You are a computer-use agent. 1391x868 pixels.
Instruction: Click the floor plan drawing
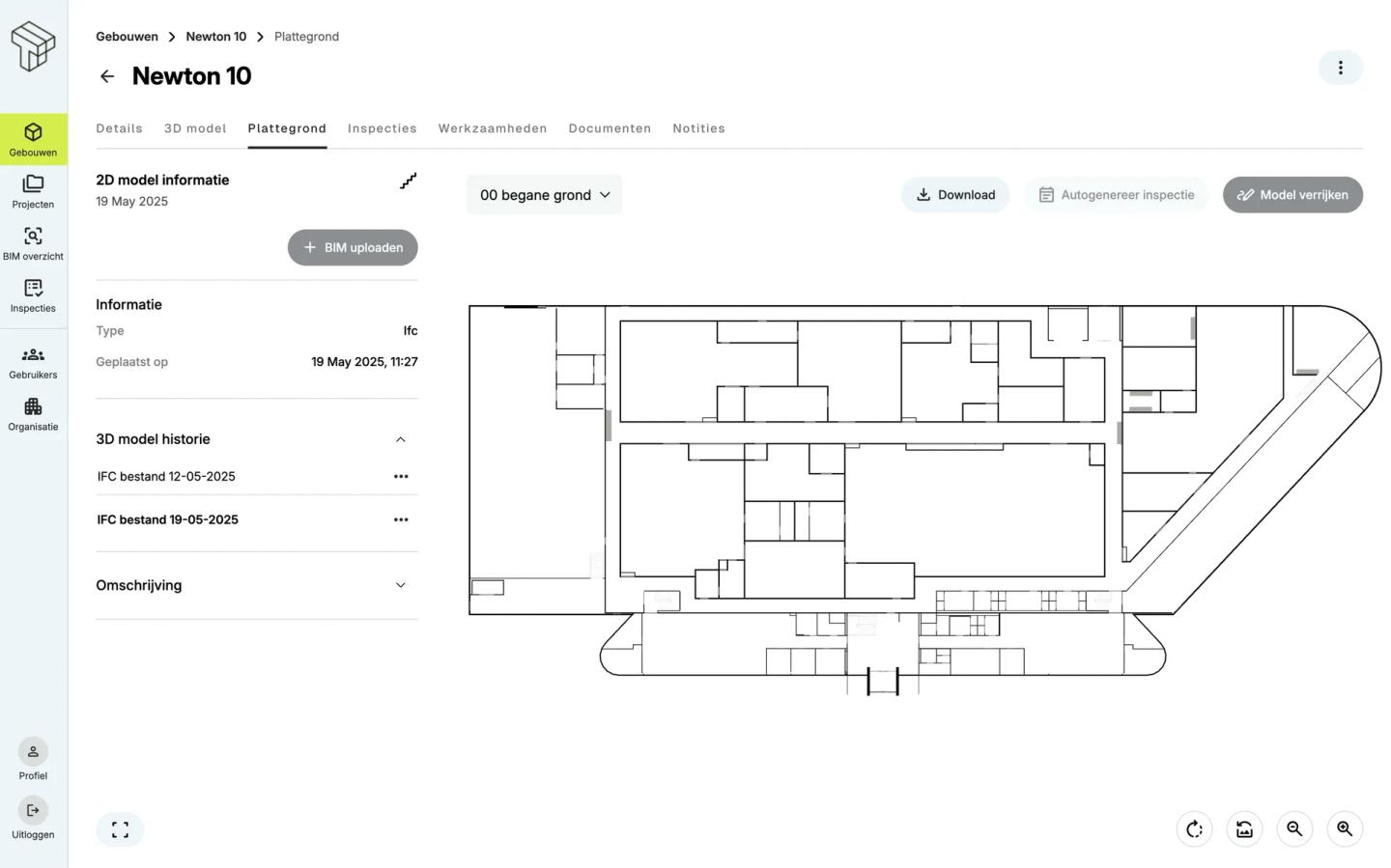point(925,499)
